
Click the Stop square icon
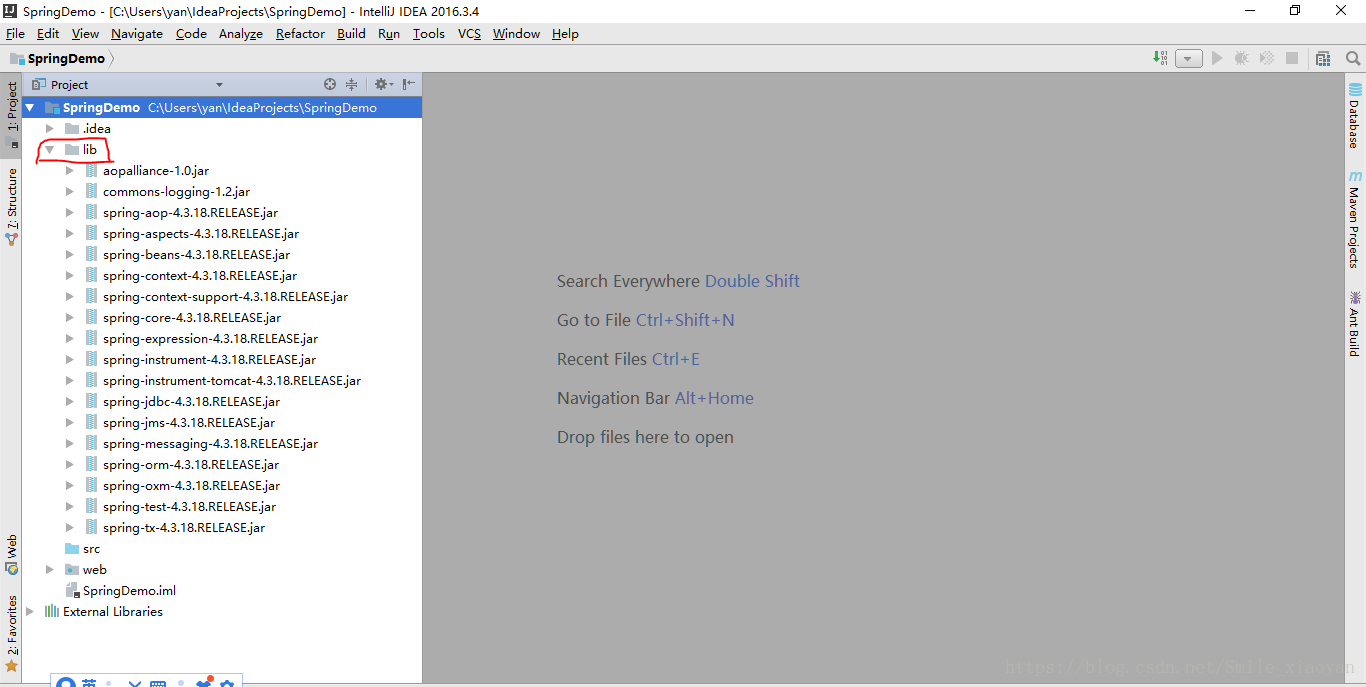(1292, 58)
